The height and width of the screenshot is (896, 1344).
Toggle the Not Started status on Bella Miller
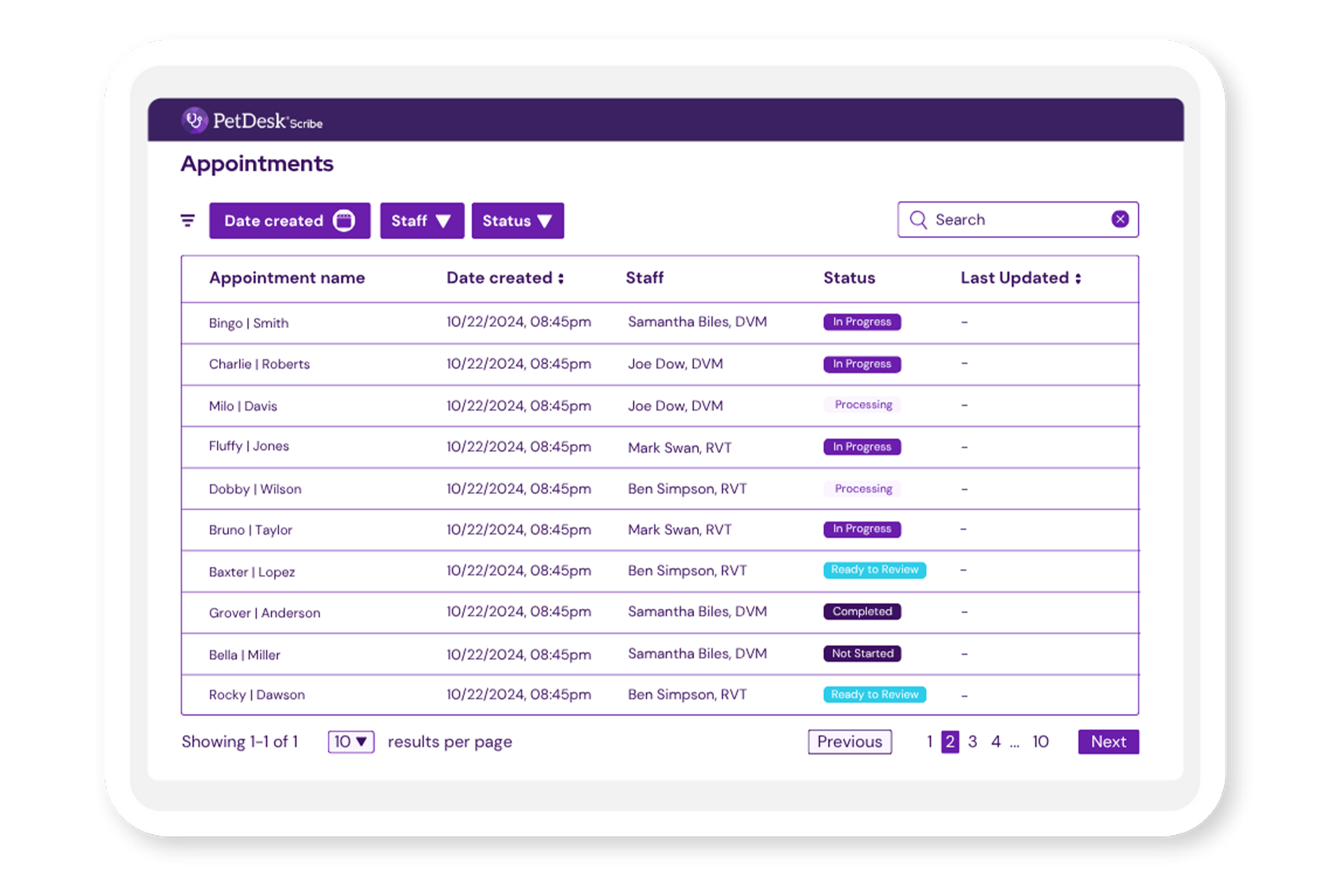[x=862, y=653]
